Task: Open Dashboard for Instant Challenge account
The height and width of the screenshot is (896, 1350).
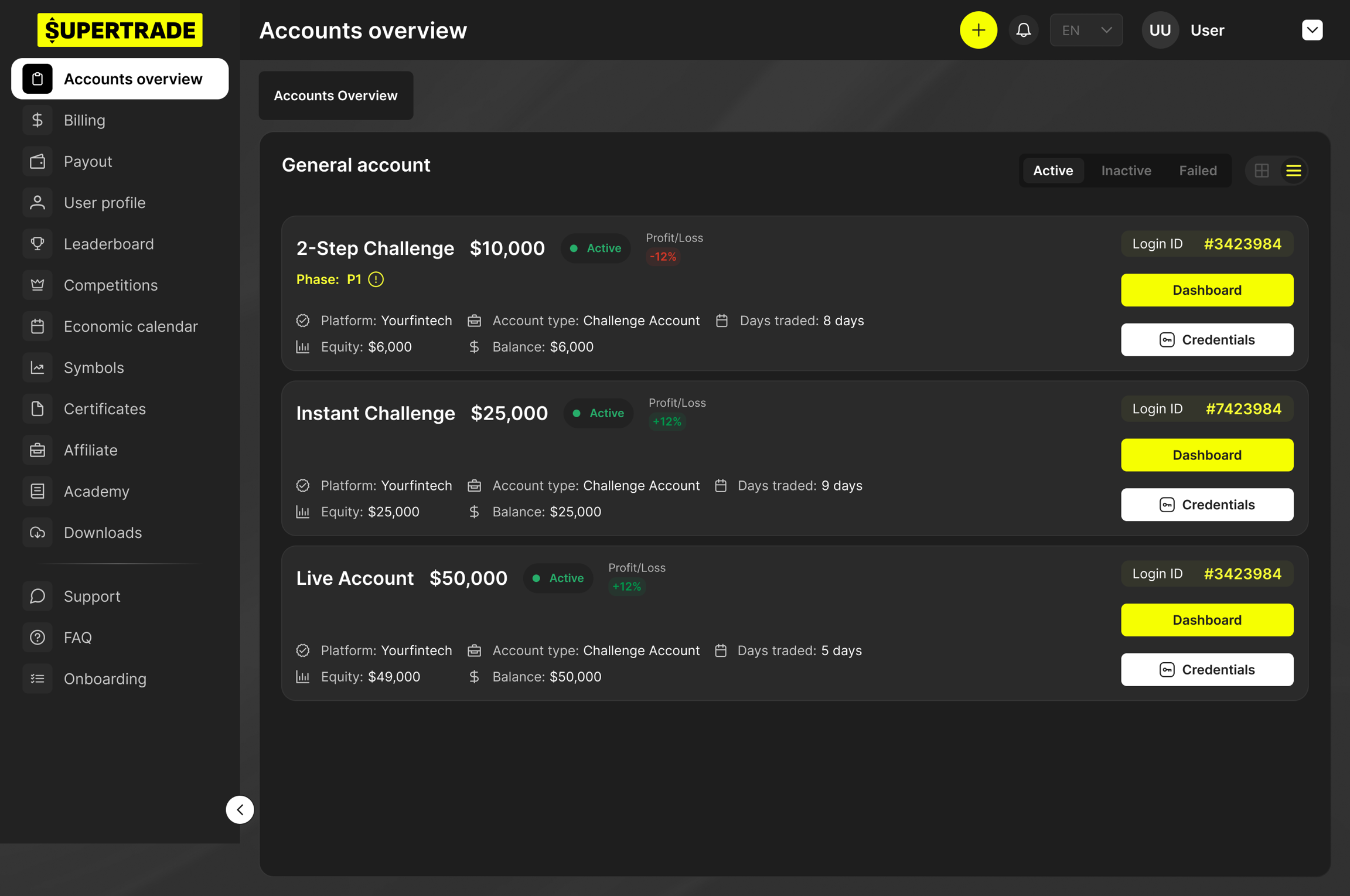Action: click(x=1206, y=455)
